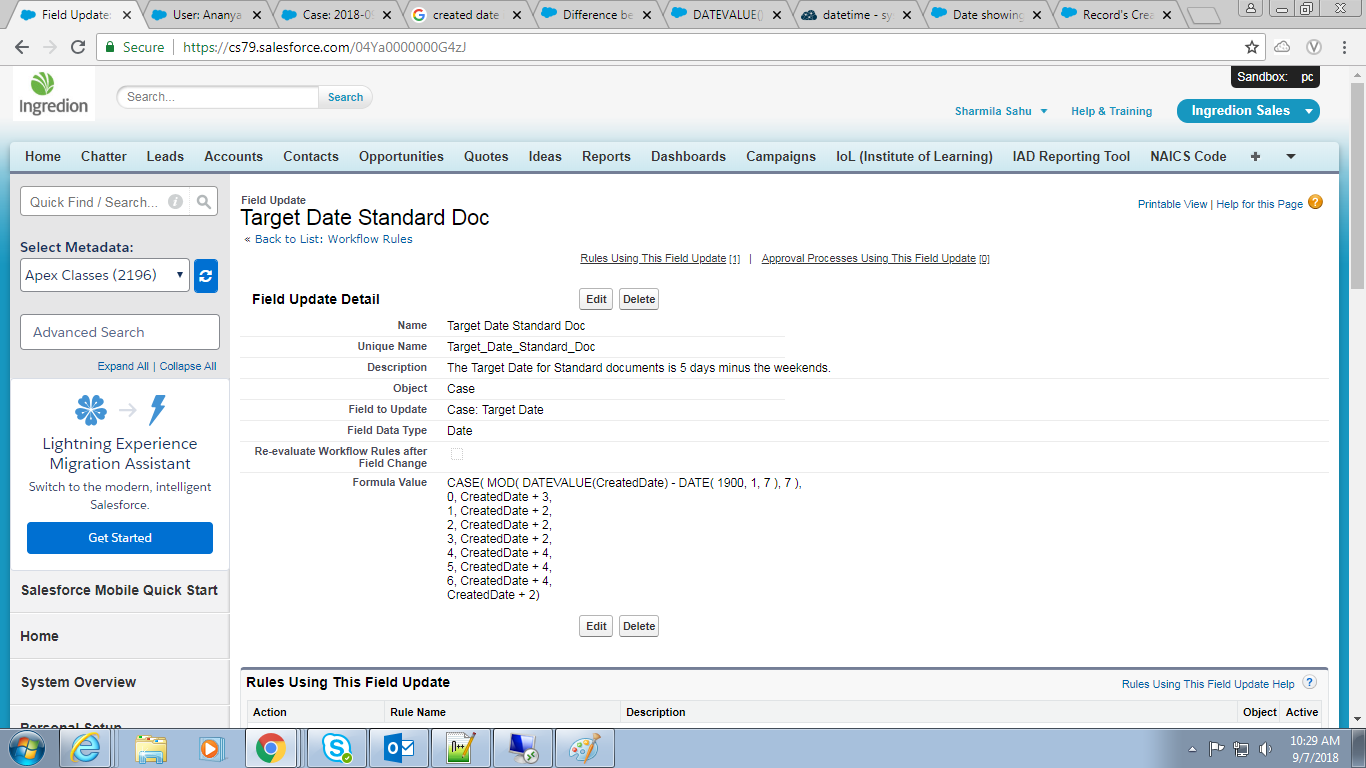Open the Windows Start menu

tap(25, 748)
